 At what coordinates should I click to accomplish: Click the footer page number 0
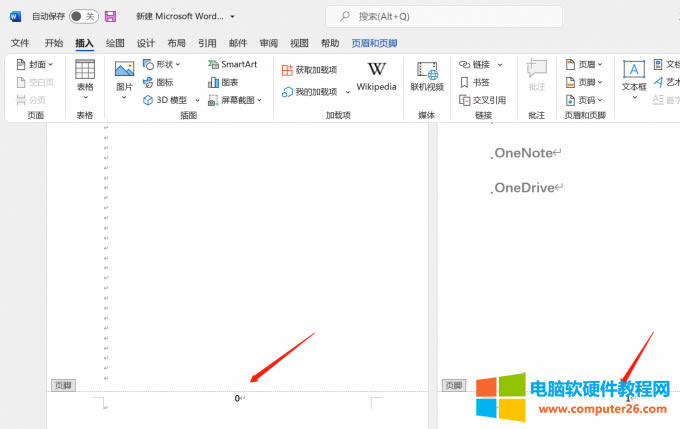pyautogui.click(x=238, y=398)
